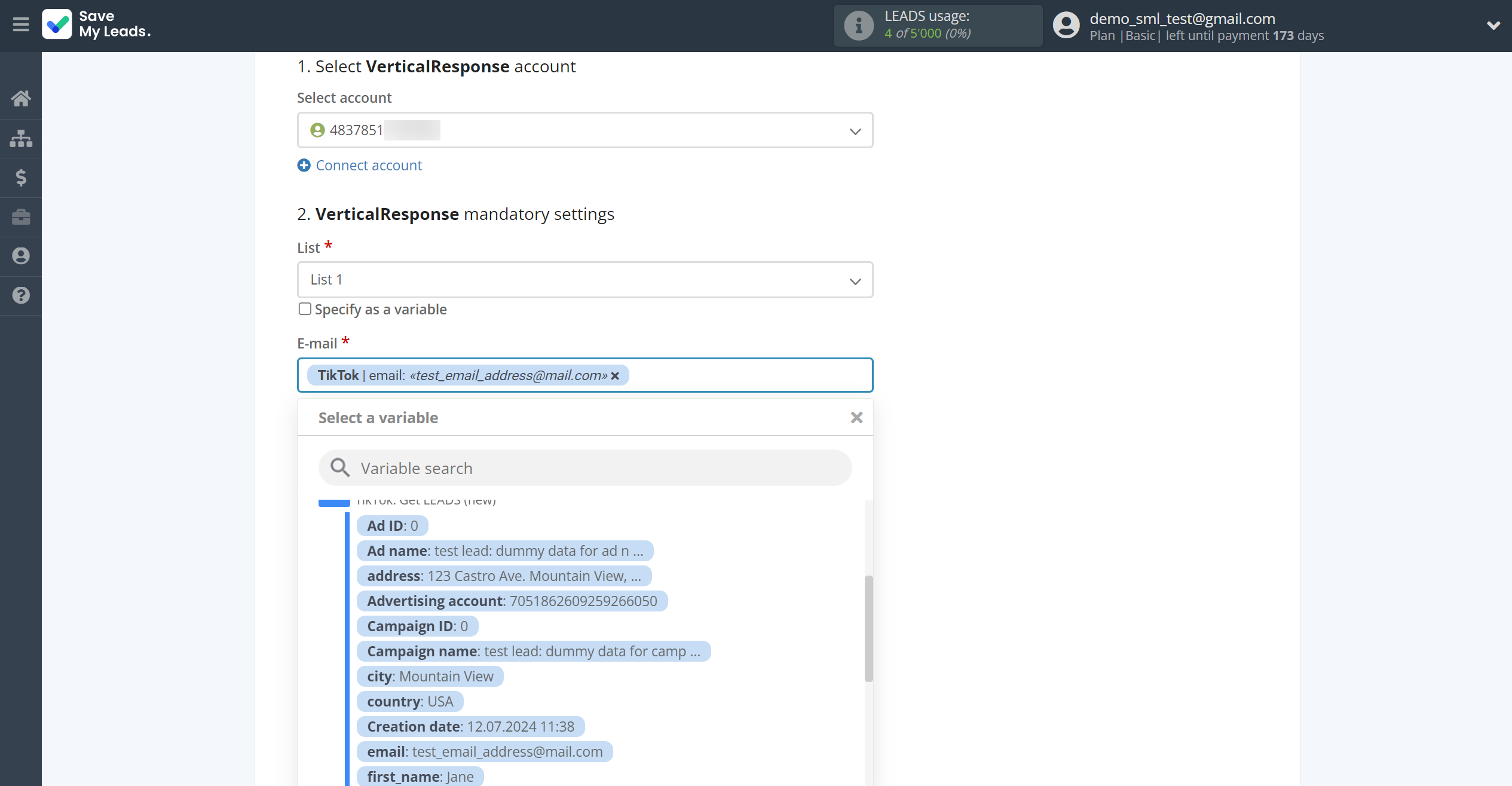Open the briefcase sidebar icon
1512x786 pixels.
[x=21, y=217]
